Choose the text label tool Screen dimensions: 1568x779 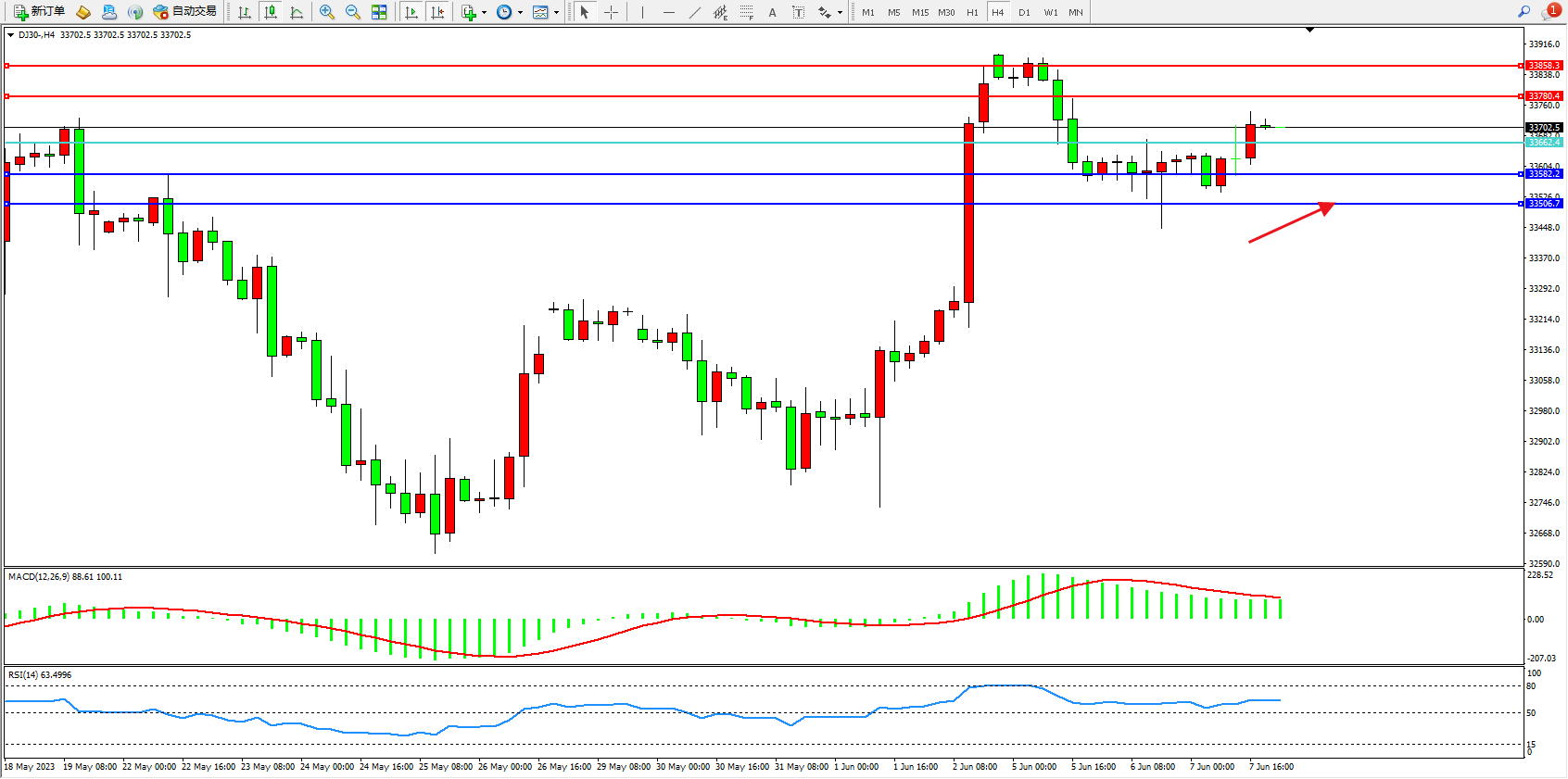tap(798, 12)
